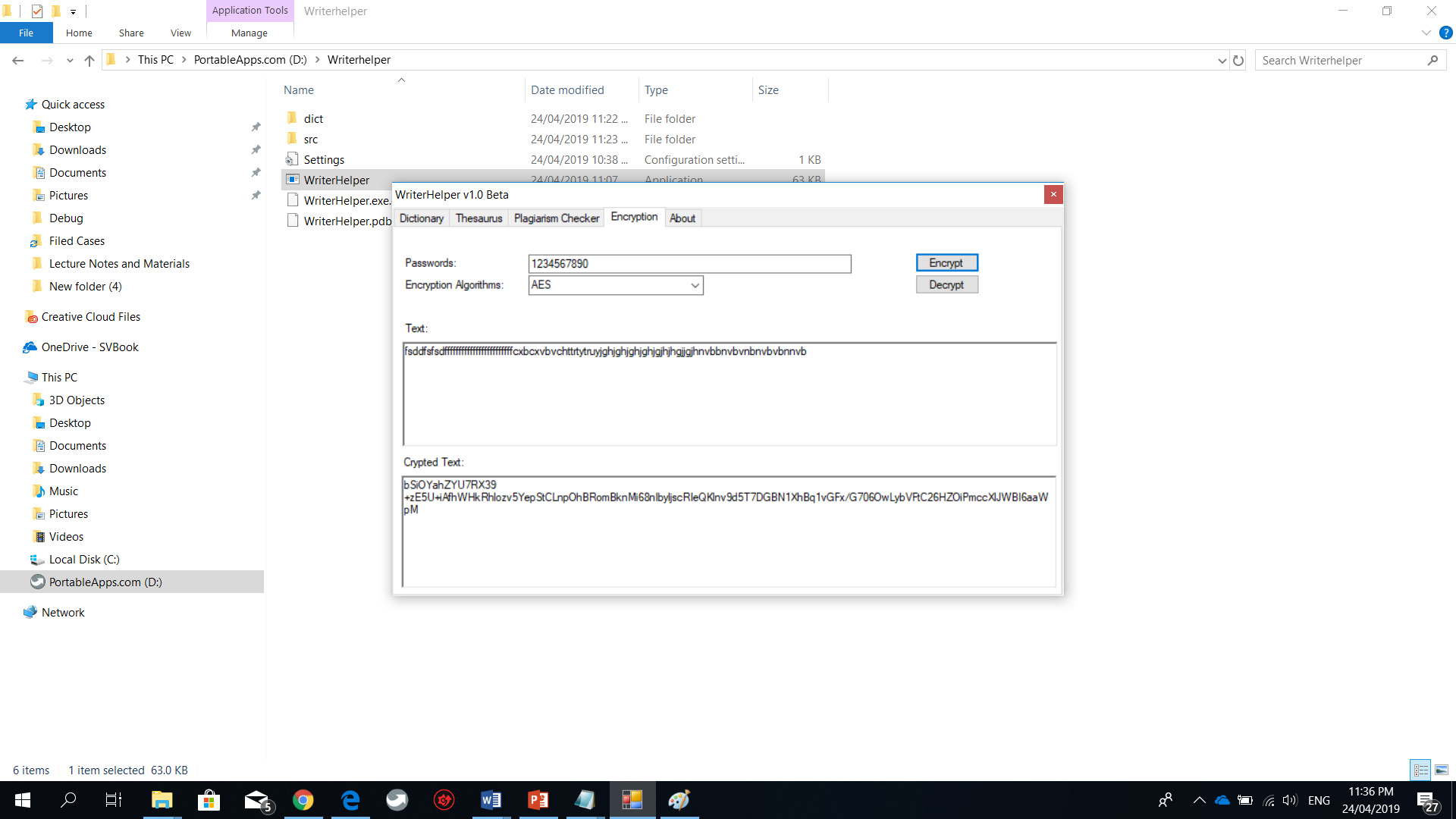This screenshot has height=819, width=1456.
Task: Refresh the Explorer address bar
Action: coord(1238,60)
